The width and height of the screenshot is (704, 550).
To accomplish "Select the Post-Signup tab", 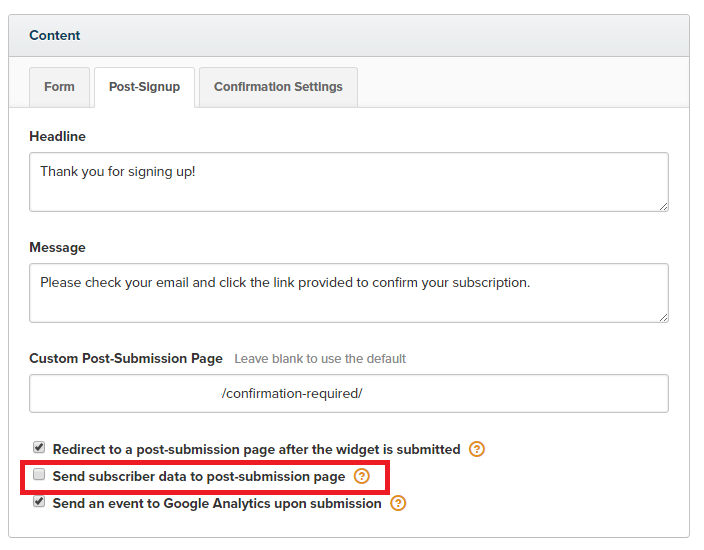I will tap(144, 87).
